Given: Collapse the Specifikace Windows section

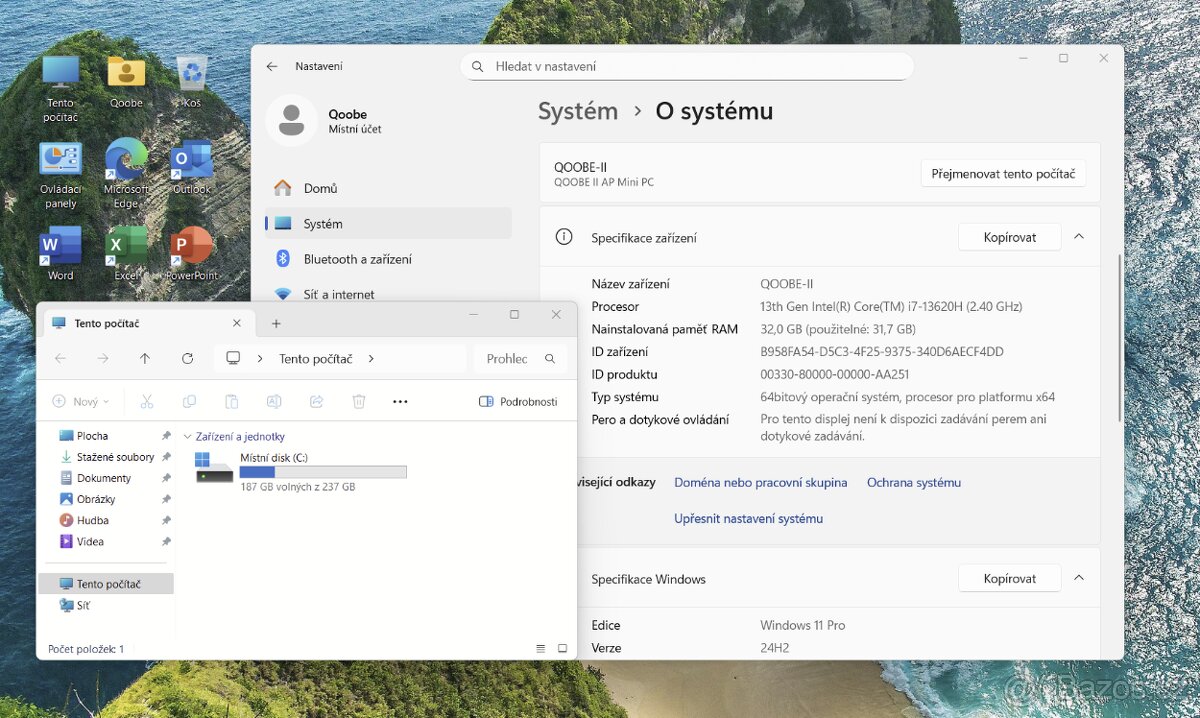Looking at the screenshot, I should coord(1079,578).
